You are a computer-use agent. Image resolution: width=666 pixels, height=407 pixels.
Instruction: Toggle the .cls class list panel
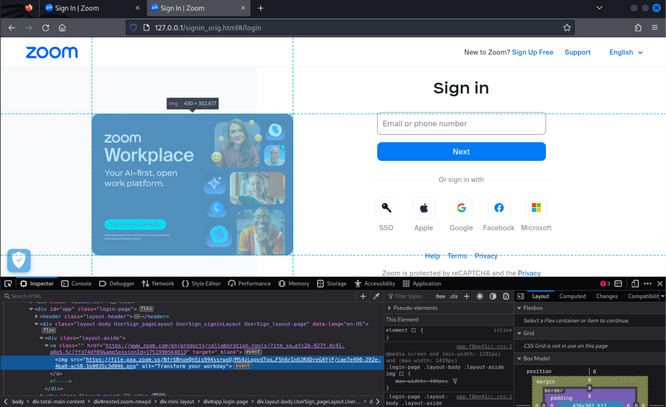454,297
